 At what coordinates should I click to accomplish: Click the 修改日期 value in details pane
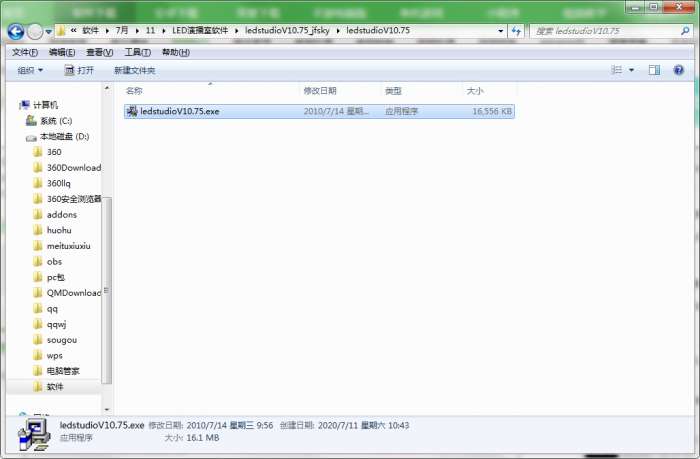click(x=229, y=425)
